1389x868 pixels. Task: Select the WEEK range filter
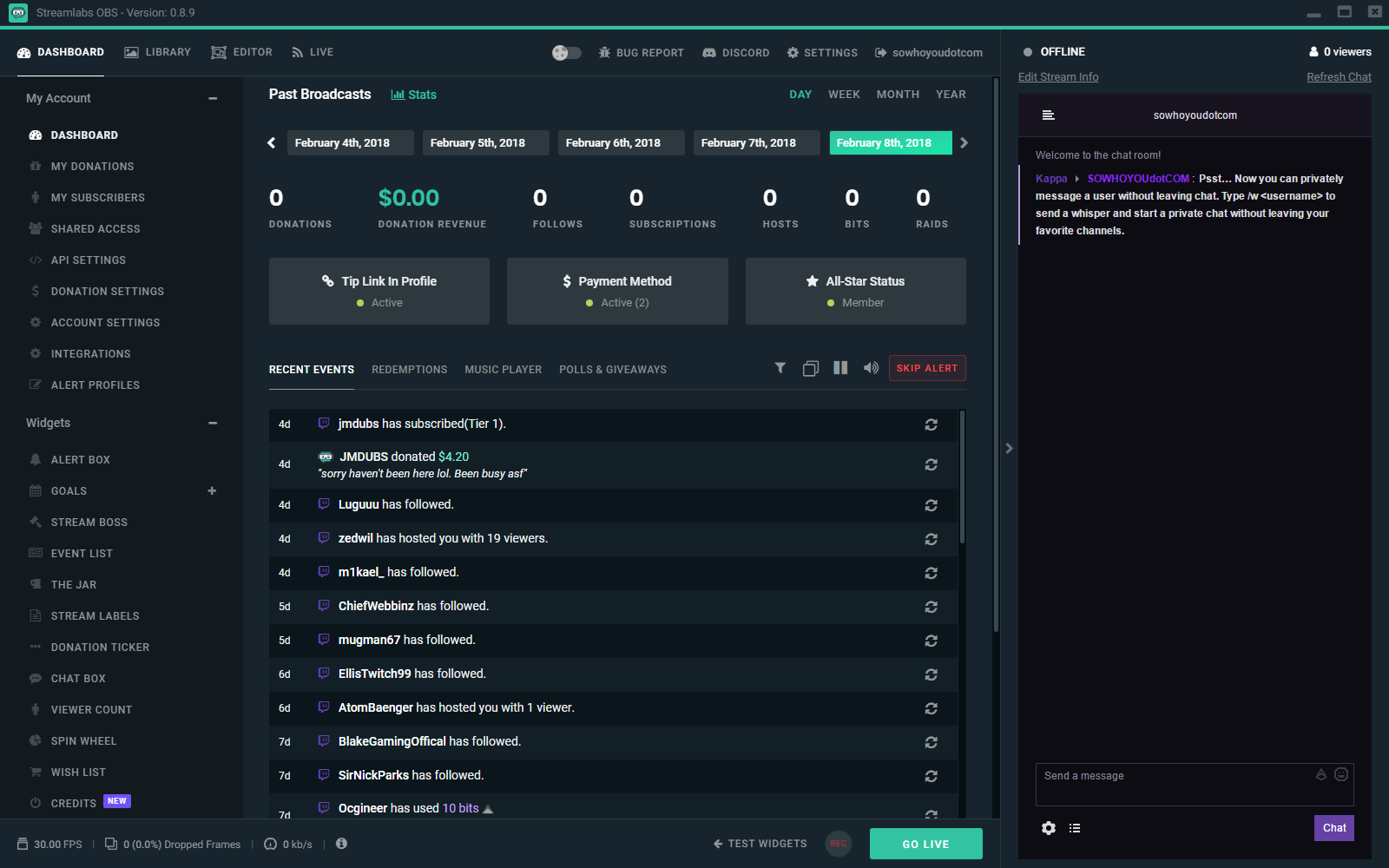point(844,95)
